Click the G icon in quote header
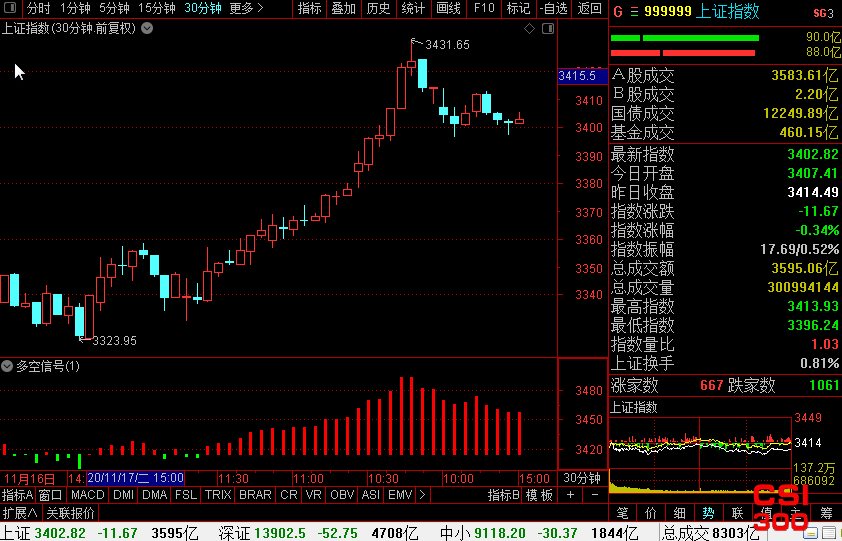Image resolution: width=842 pixels, height=541 pixels. (x=618, y=11)
